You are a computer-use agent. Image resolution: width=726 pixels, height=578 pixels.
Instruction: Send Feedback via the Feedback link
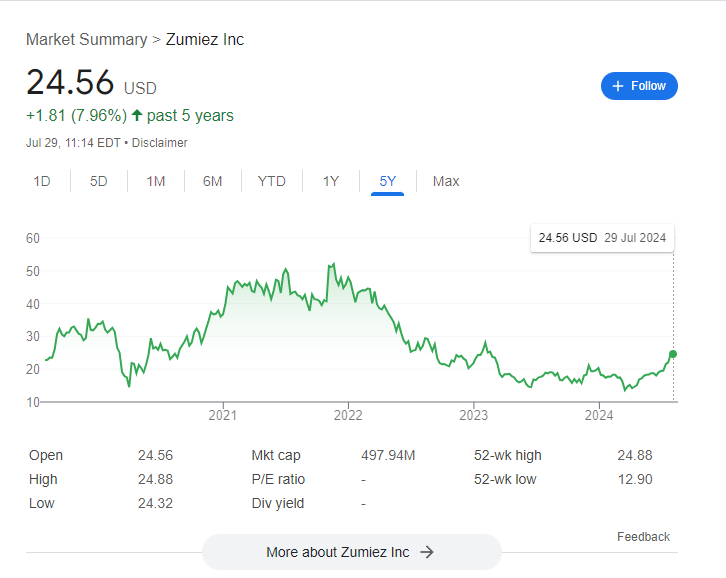tap(643, 537)
